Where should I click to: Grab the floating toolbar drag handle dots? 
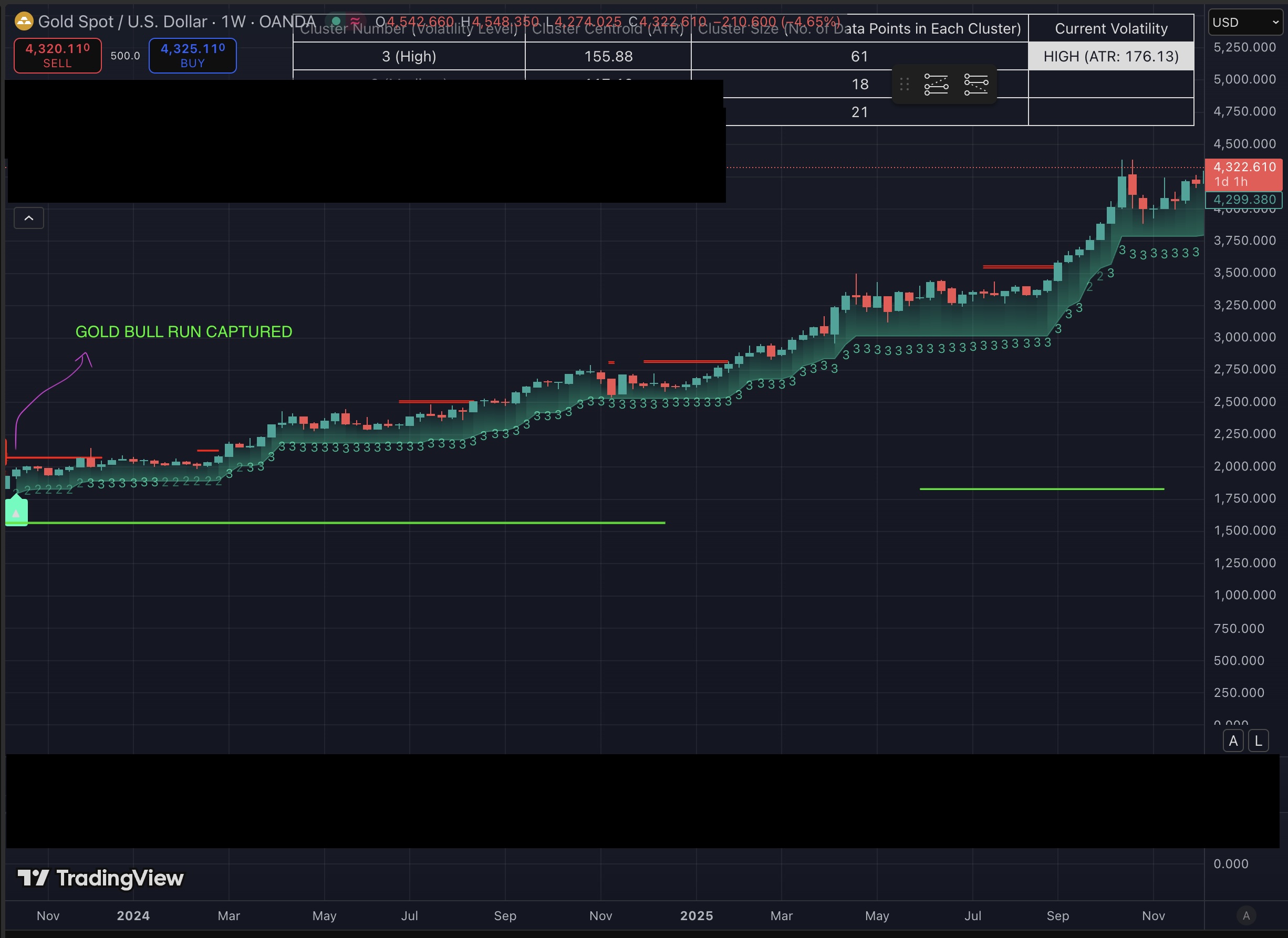(905, 85)
